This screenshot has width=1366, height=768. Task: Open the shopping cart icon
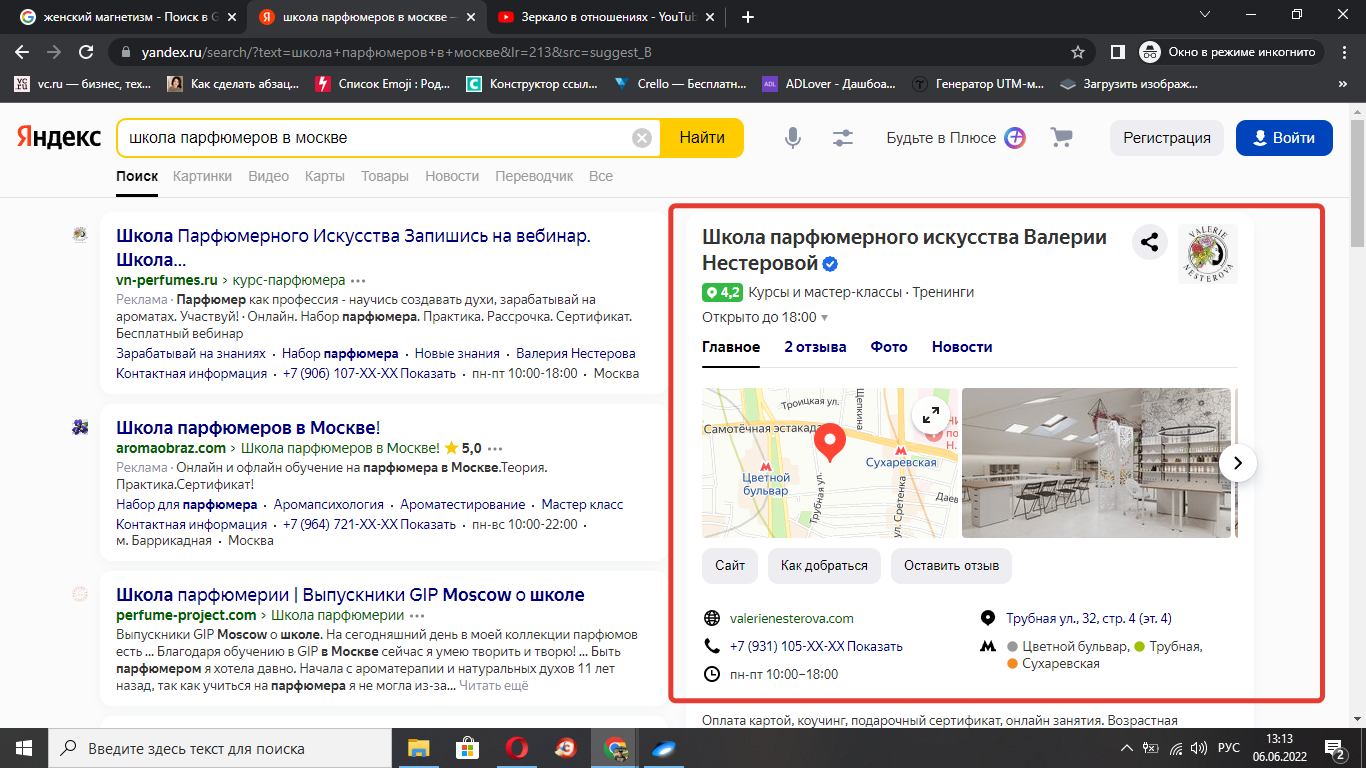1061,138
